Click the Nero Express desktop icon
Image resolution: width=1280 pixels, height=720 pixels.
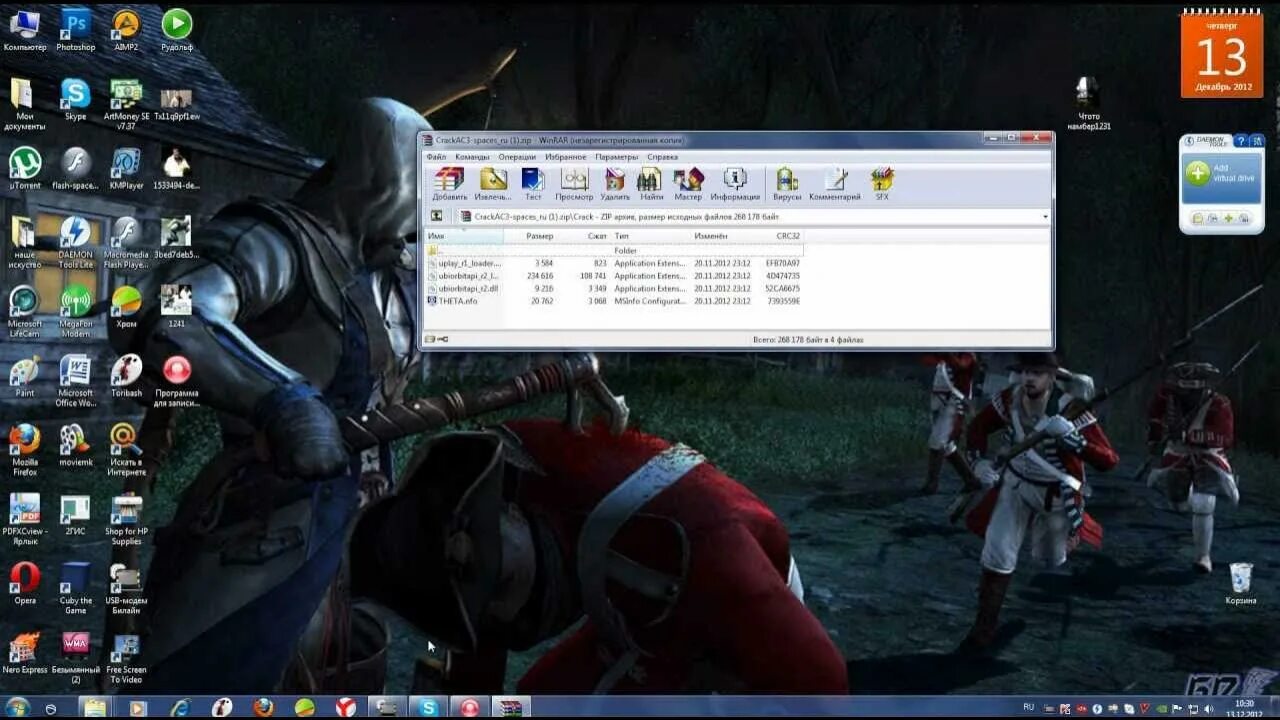[25, 652]
